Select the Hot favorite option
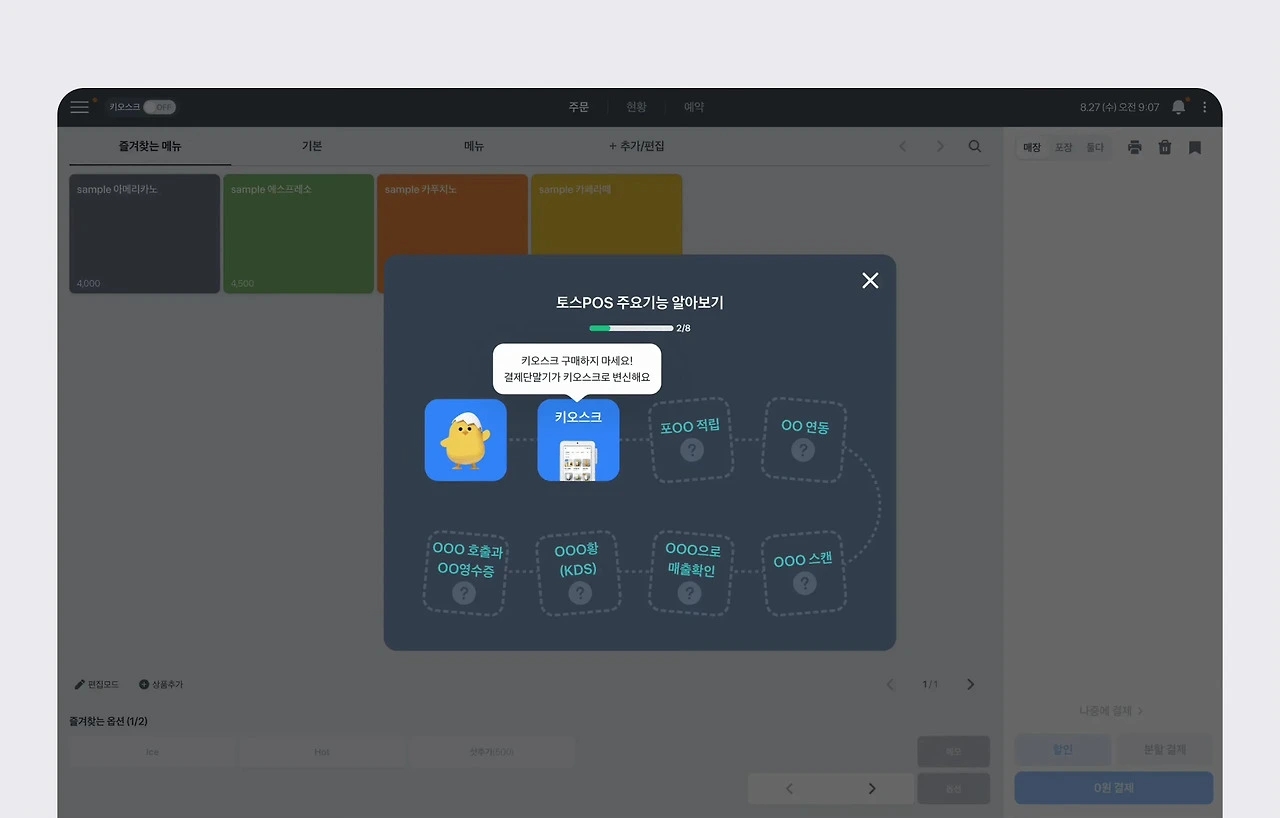The height and width of the screenshot is (818, 1280). 322,752
